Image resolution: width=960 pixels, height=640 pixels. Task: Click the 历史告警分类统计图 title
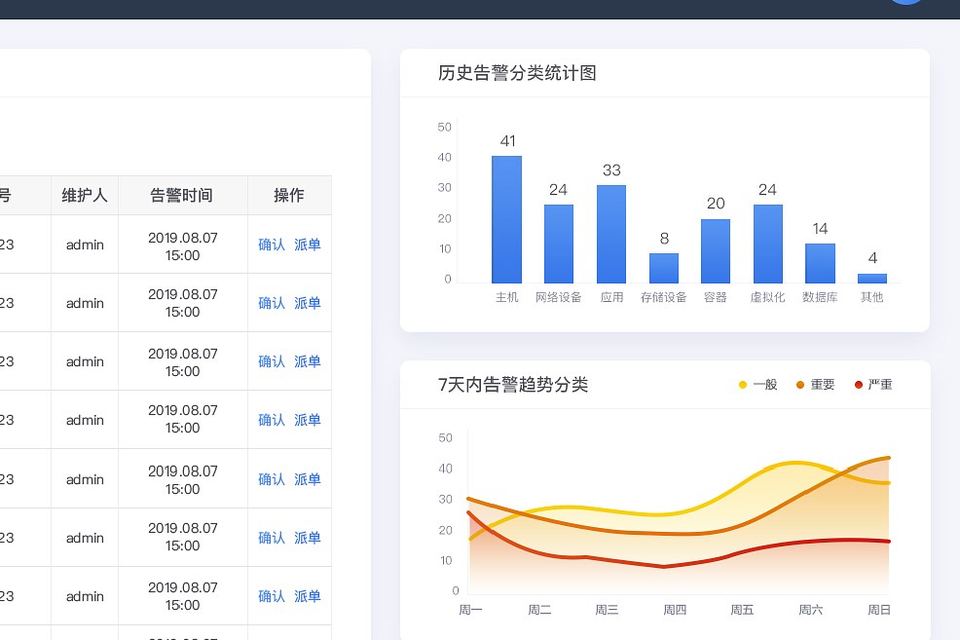pos(517,73)
